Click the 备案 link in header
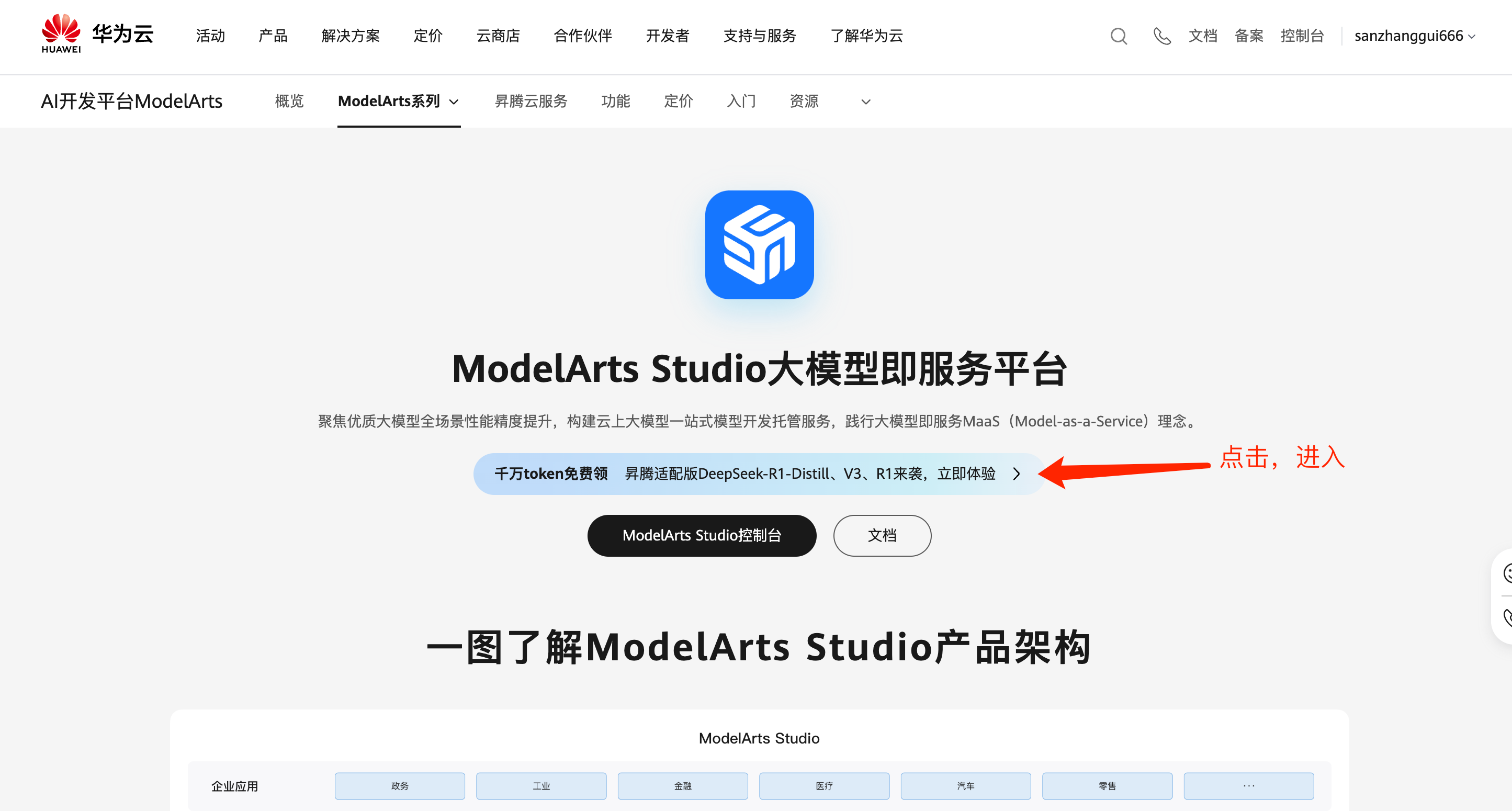The width and height of the screenshot is (1512, 811). [x=1248, y=37]
